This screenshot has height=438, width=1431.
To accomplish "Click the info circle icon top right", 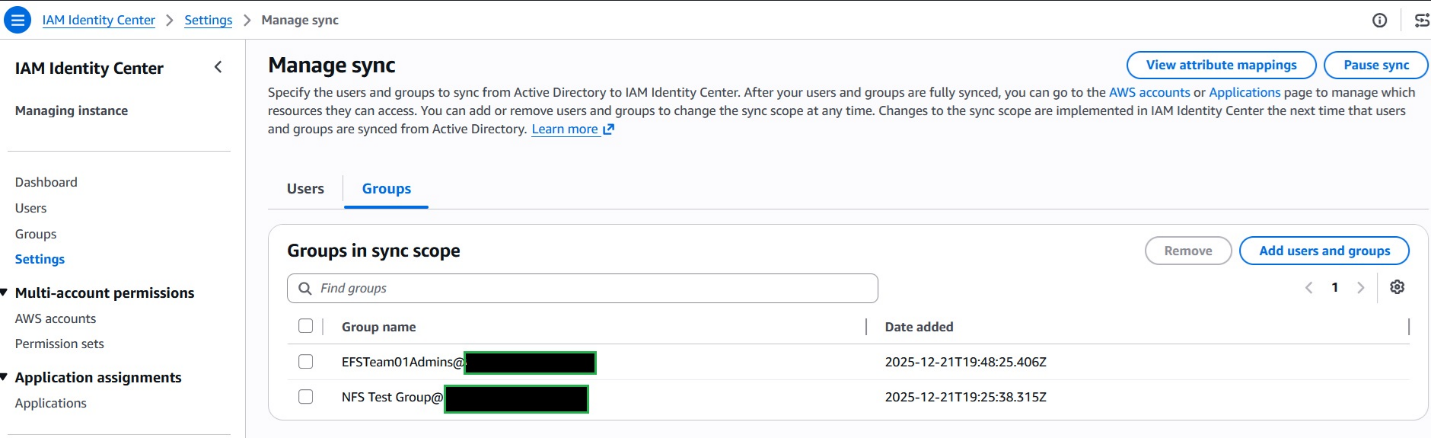I will 1380,20.
